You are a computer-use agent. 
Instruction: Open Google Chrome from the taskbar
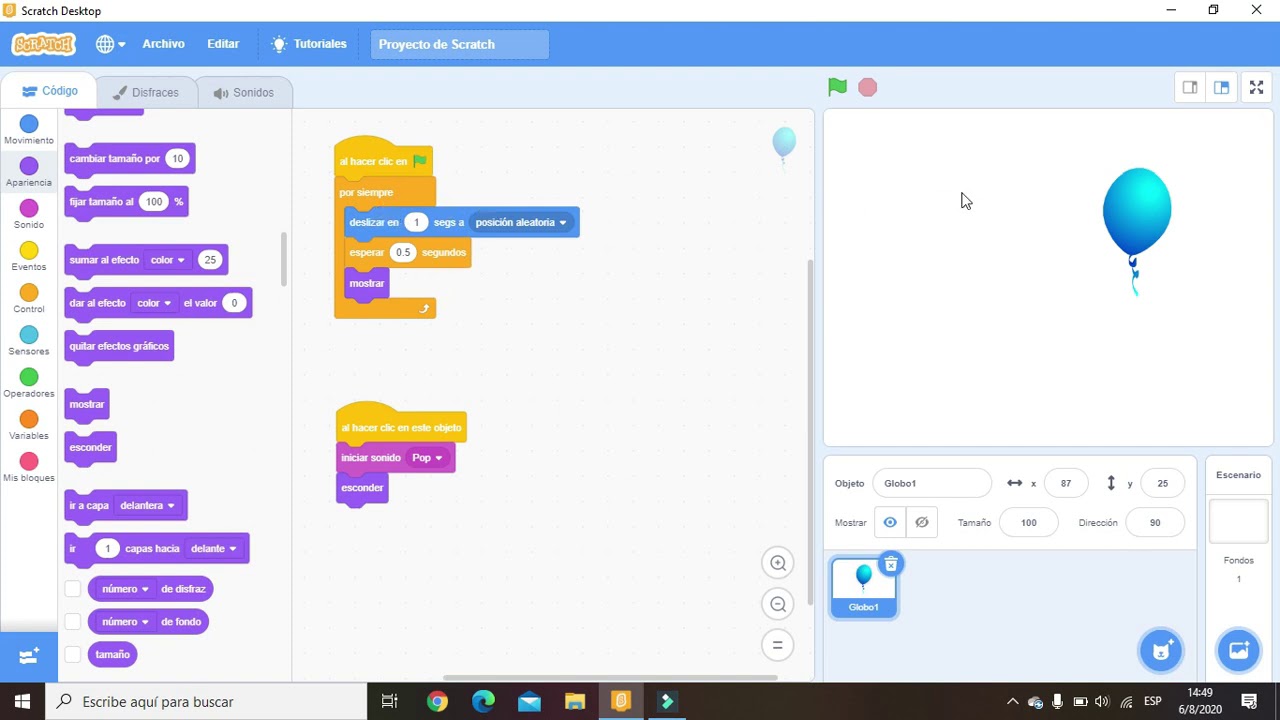click(437, 701)
